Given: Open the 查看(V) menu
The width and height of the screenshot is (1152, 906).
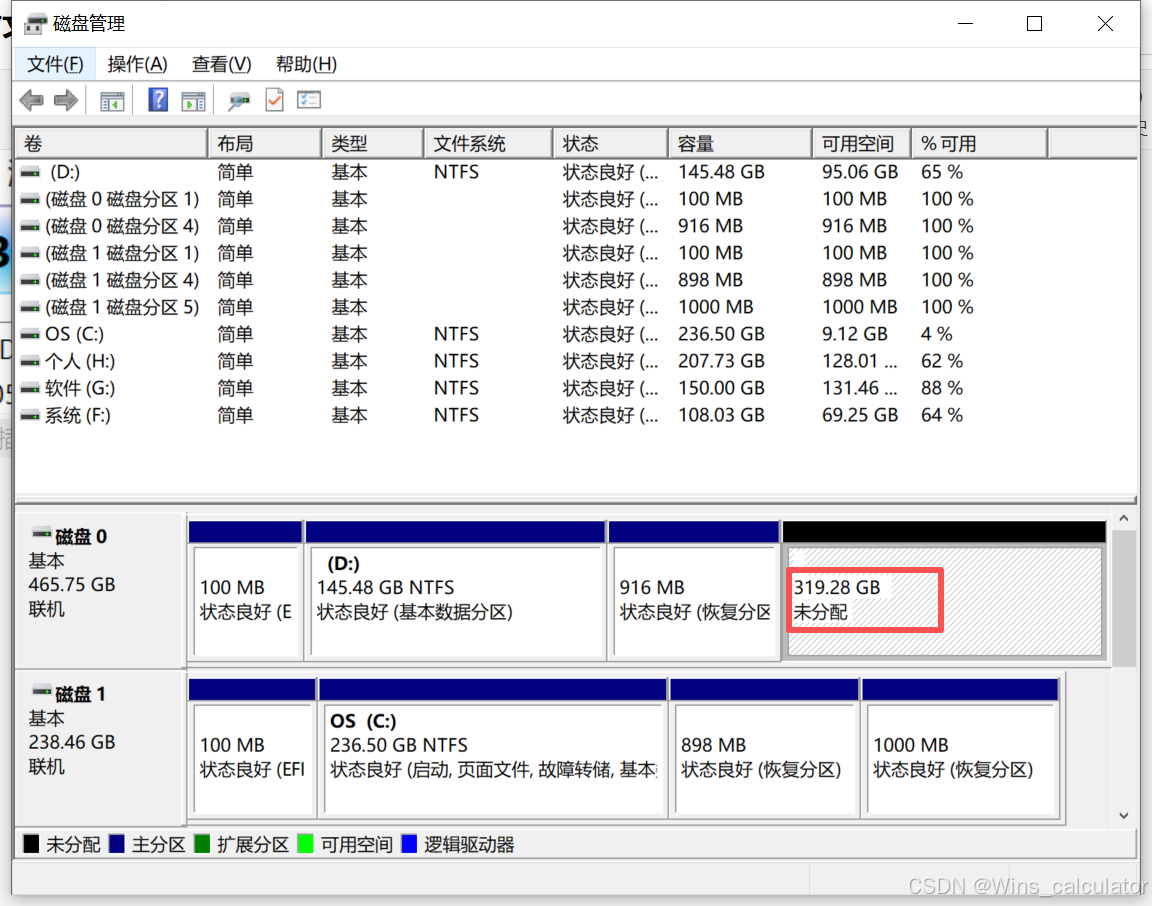Looking at the screenshot, I should tap(221, 65).
